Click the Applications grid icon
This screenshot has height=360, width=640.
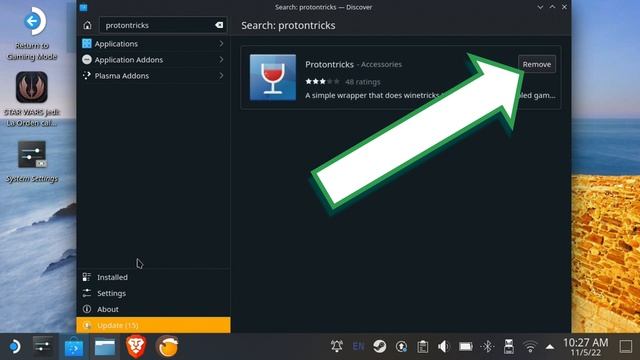[x=87, y=44]
